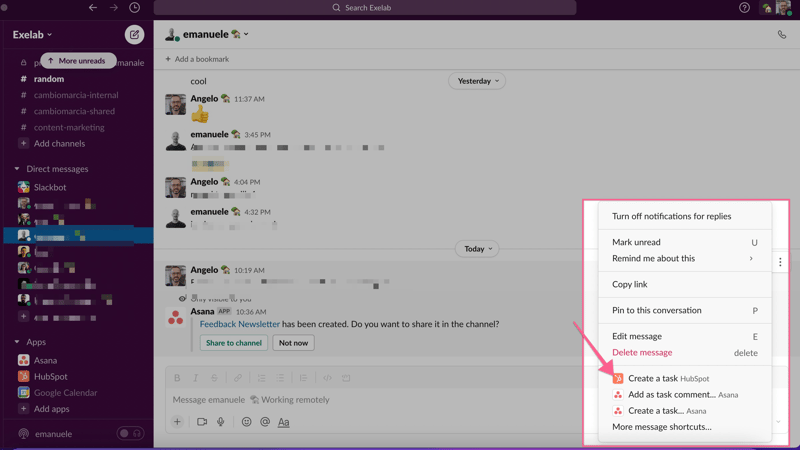
Task: Open cambiomarcia-internal channel
Action: pos(76,95)
